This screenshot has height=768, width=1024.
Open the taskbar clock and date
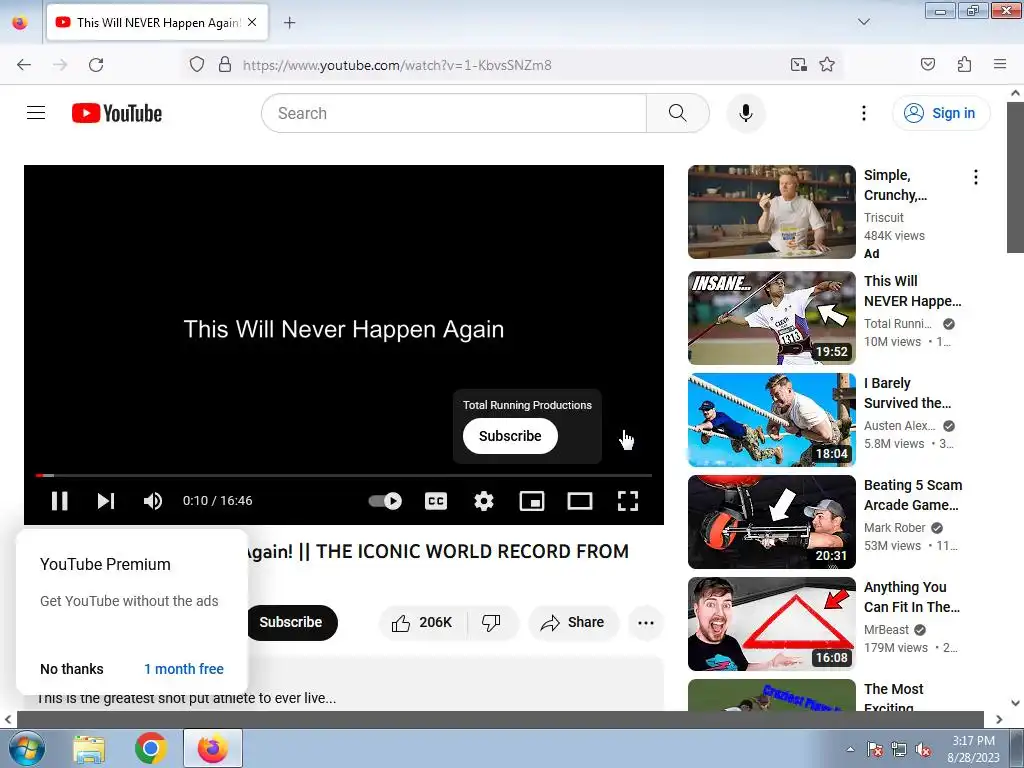[973, 749]
